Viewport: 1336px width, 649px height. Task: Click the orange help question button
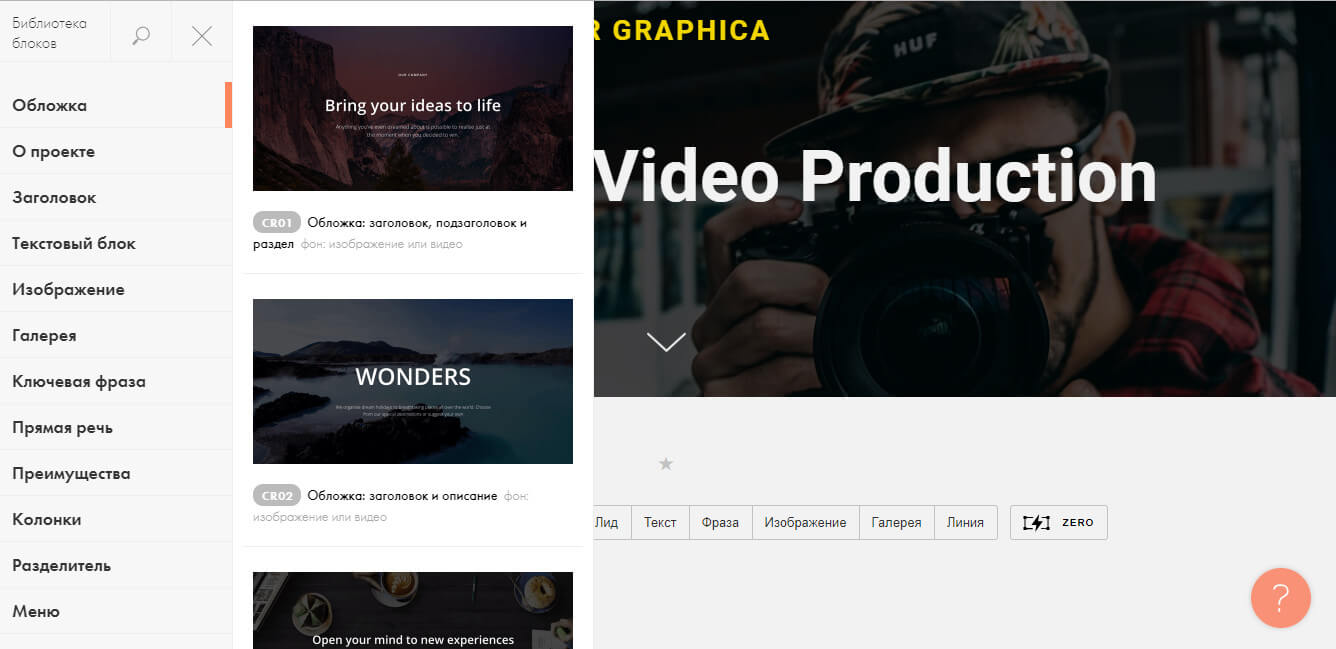[1281, 598]
